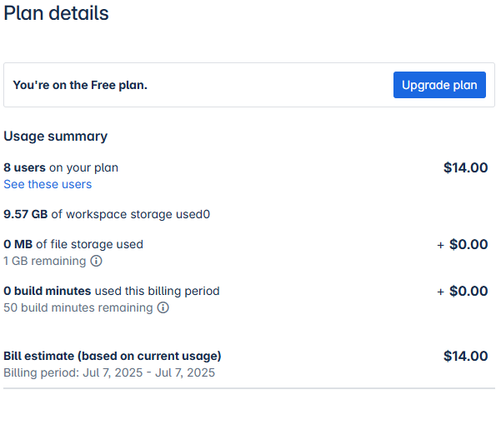The width and height of the screenshot is (501, 424).
Task: Click the Bill estimate label
Action: 112,356
